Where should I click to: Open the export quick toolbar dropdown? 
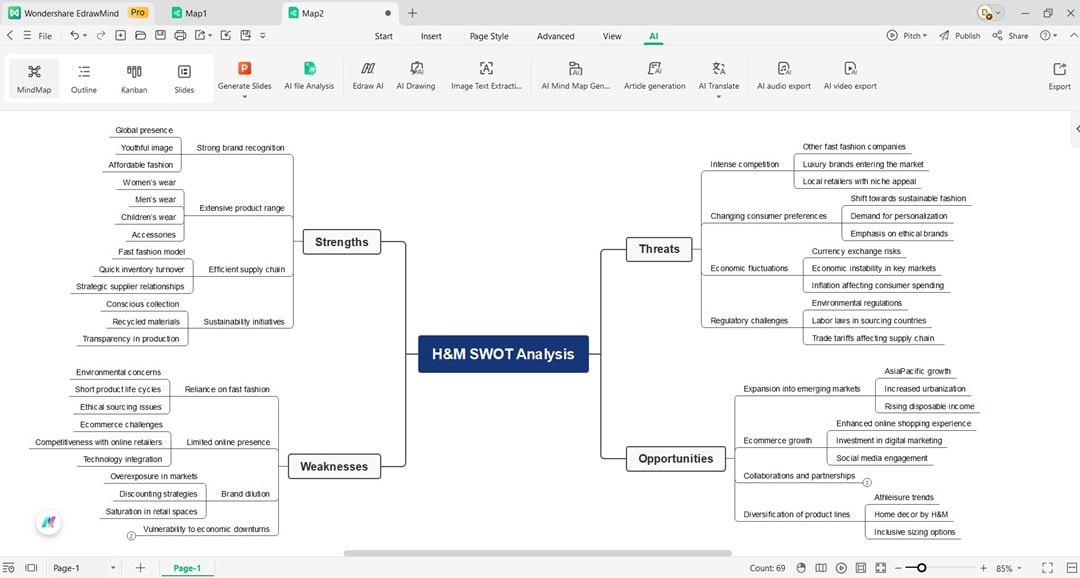(x=210, y=36)
